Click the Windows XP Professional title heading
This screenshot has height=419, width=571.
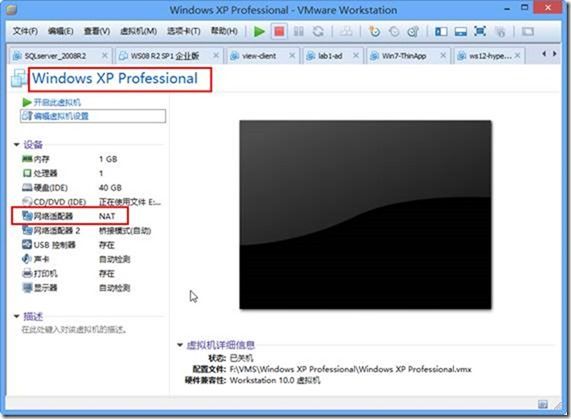(x=115, y=79)
